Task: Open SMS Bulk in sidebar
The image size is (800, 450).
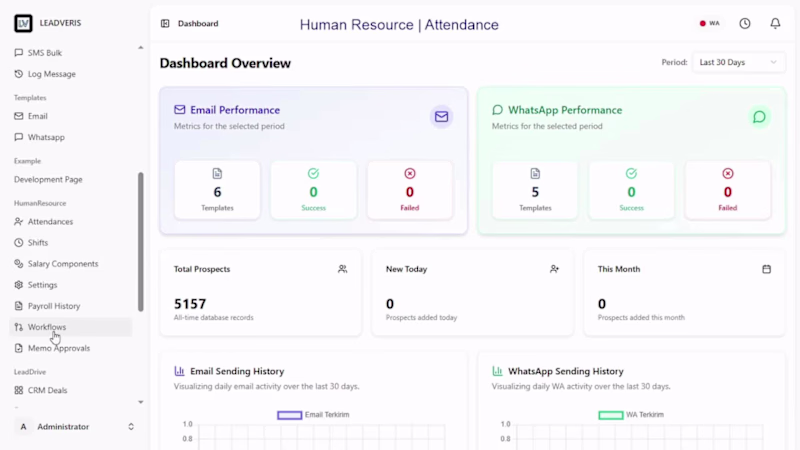Action: click(71, 53)
